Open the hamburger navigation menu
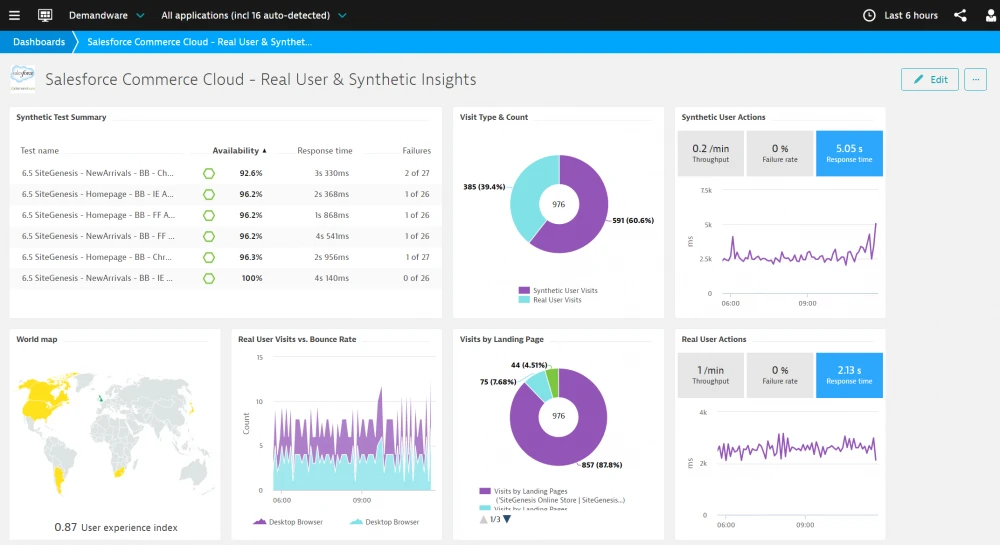Screen dimensions: 1000x545 [14, 15]
